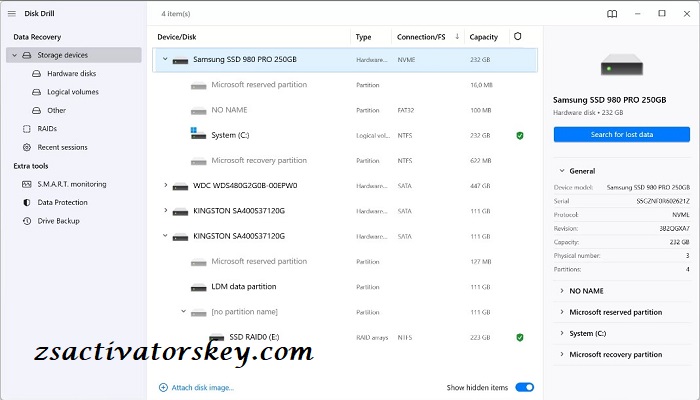The image size is (700, 400).
Task: Sort by Device/Disk column header
Action: click(x=177, y=37)
